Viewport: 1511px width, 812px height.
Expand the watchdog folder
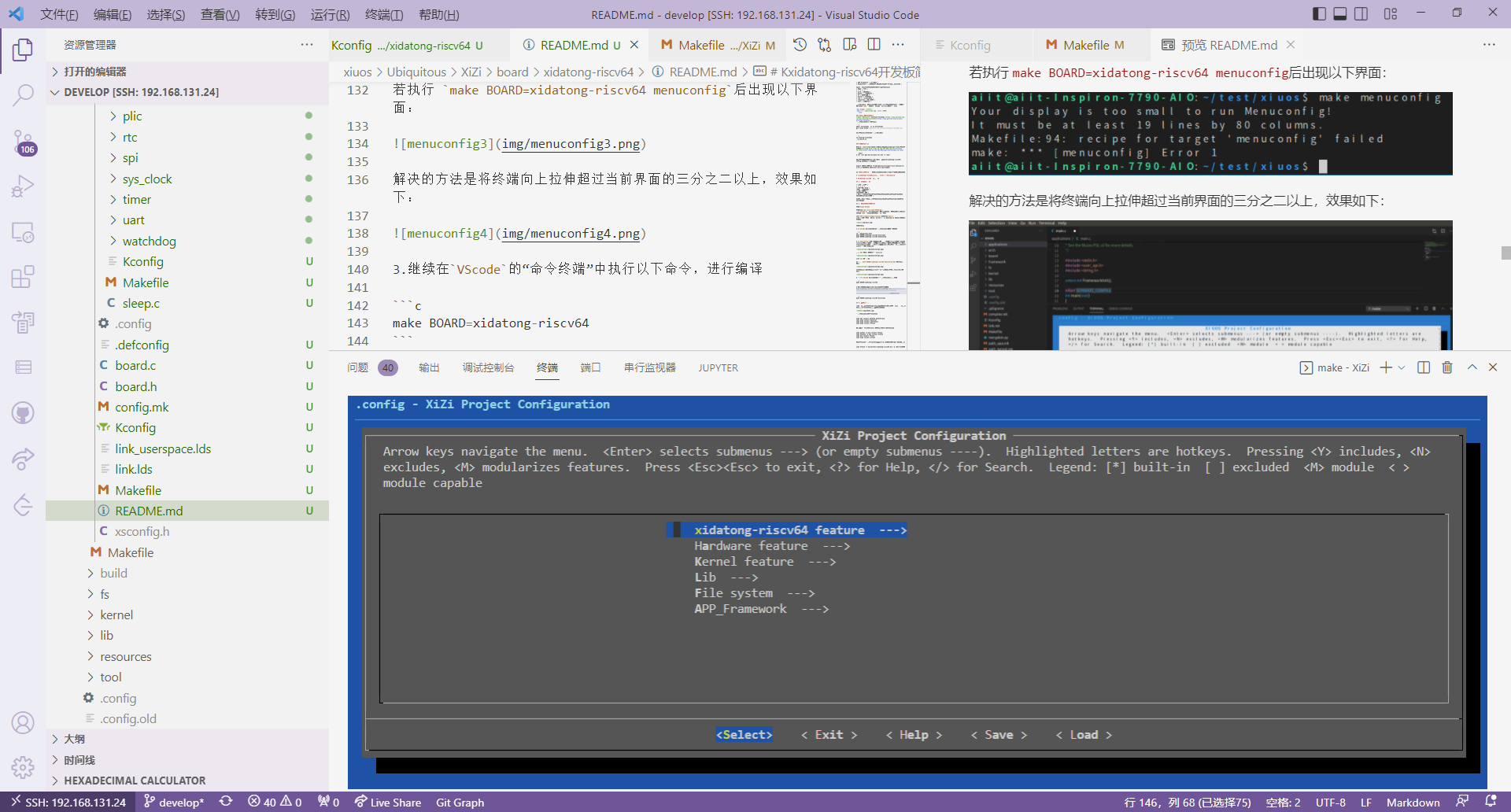coord(149,241)
